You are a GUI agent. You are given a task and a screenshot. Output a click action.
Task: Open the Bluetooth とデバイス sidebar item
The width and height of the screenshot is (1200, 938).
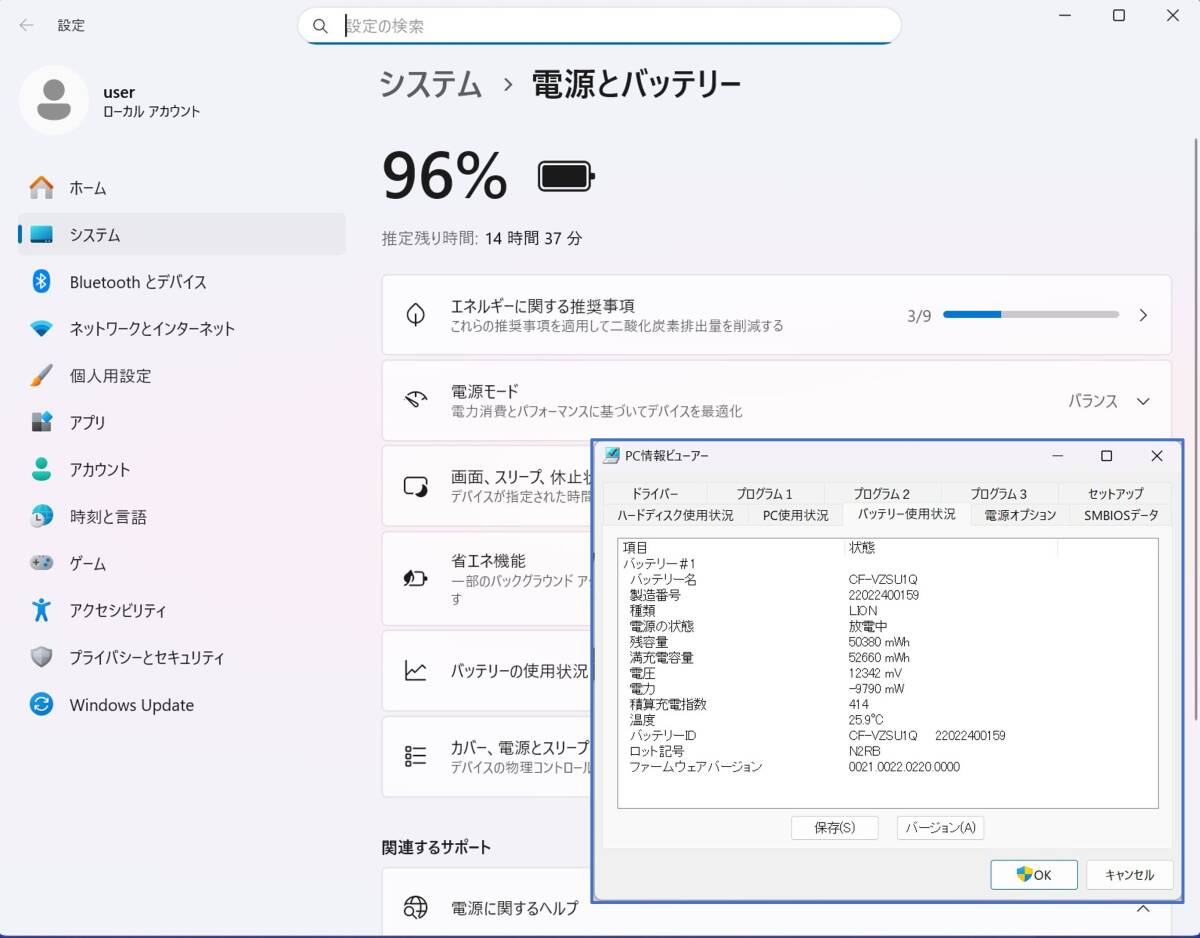coord(138,282)
